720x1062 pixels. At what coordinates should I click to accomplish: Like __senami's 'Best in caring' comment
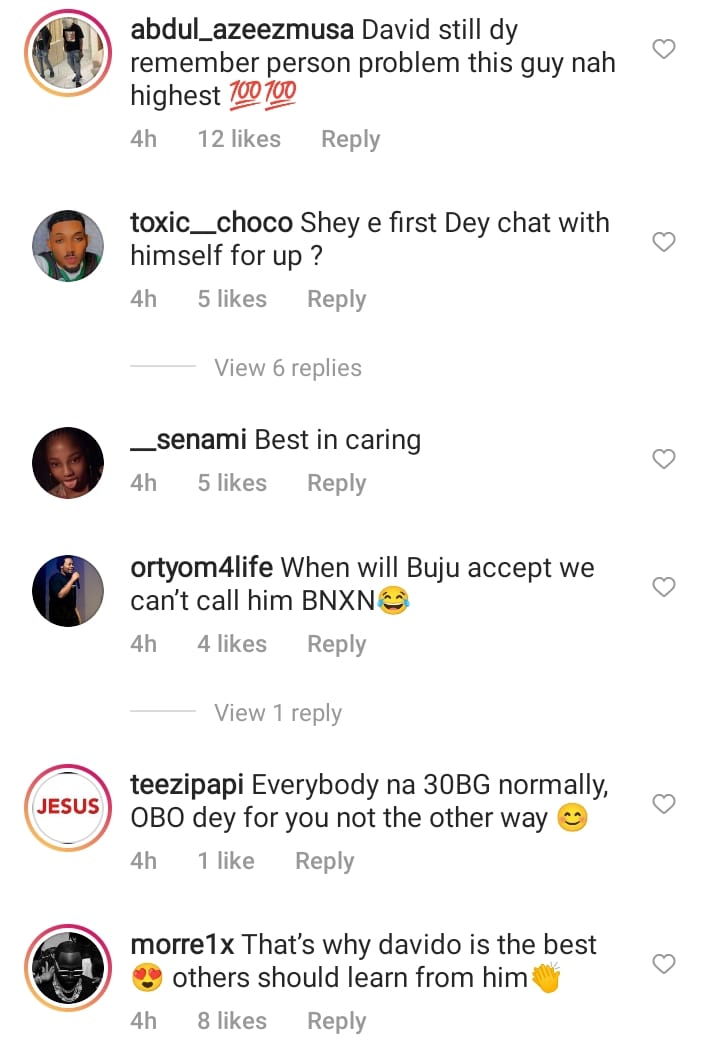(663, 459)
